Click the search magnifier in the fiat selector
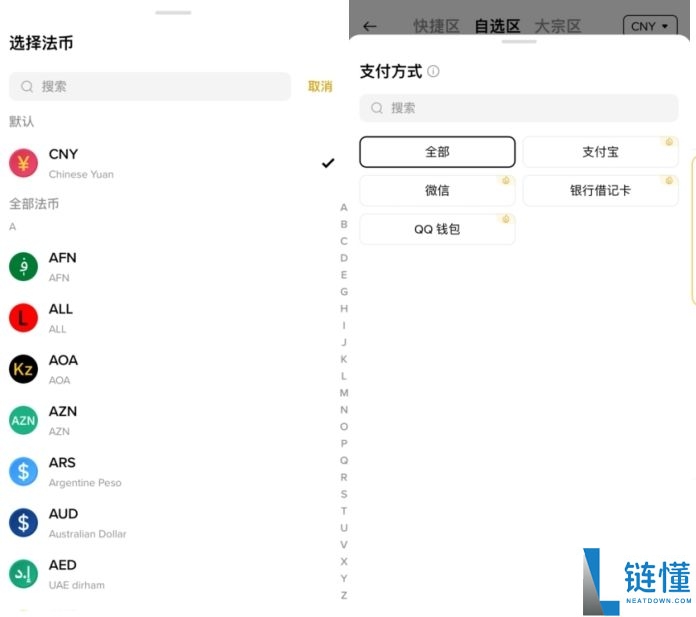Image resolution: width=696 pixels, height=617 pixels. (x=27, y=87)
